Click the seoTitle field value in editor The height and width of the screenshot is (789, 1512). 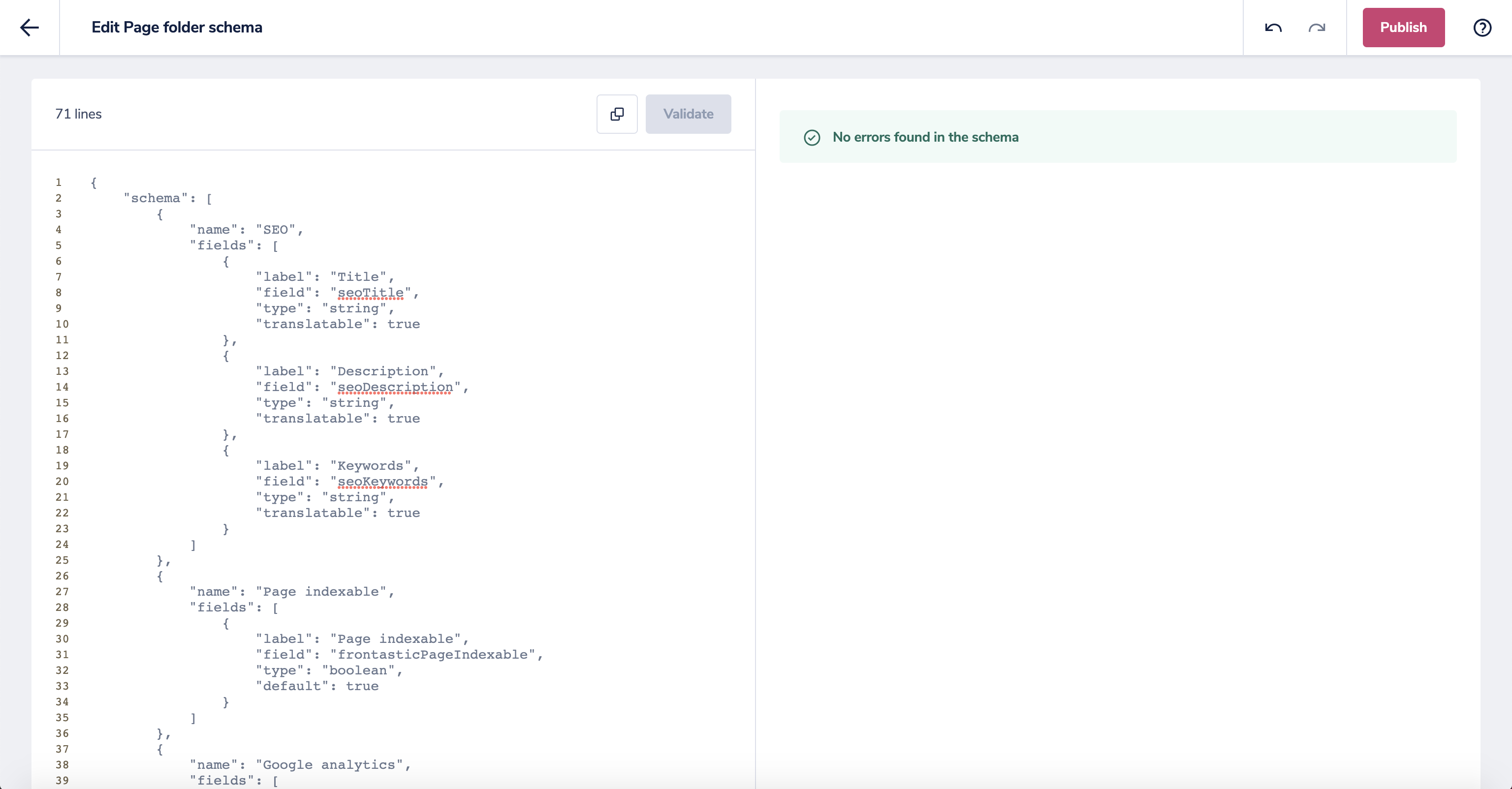coord(370,293)
